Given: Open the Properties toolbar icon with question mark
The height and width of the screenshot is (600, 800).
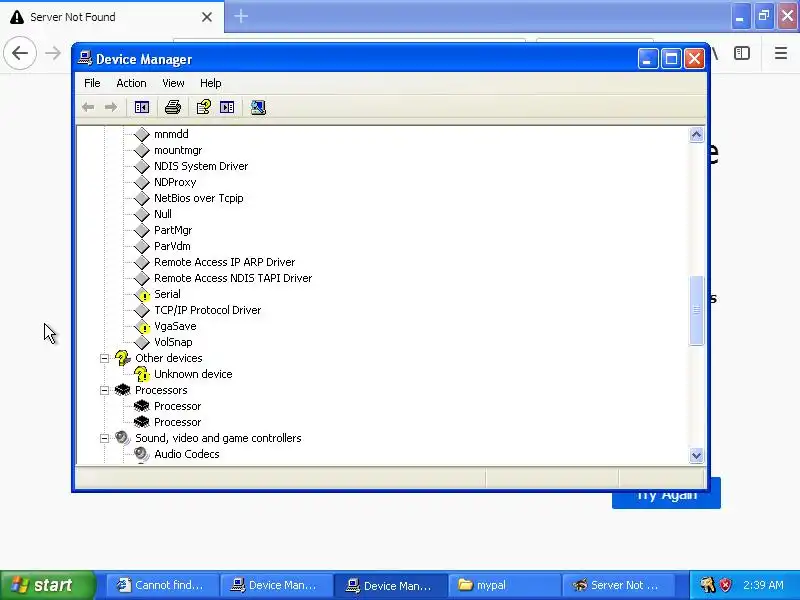Looking at the screenshot, I should (x=204, y=107).
